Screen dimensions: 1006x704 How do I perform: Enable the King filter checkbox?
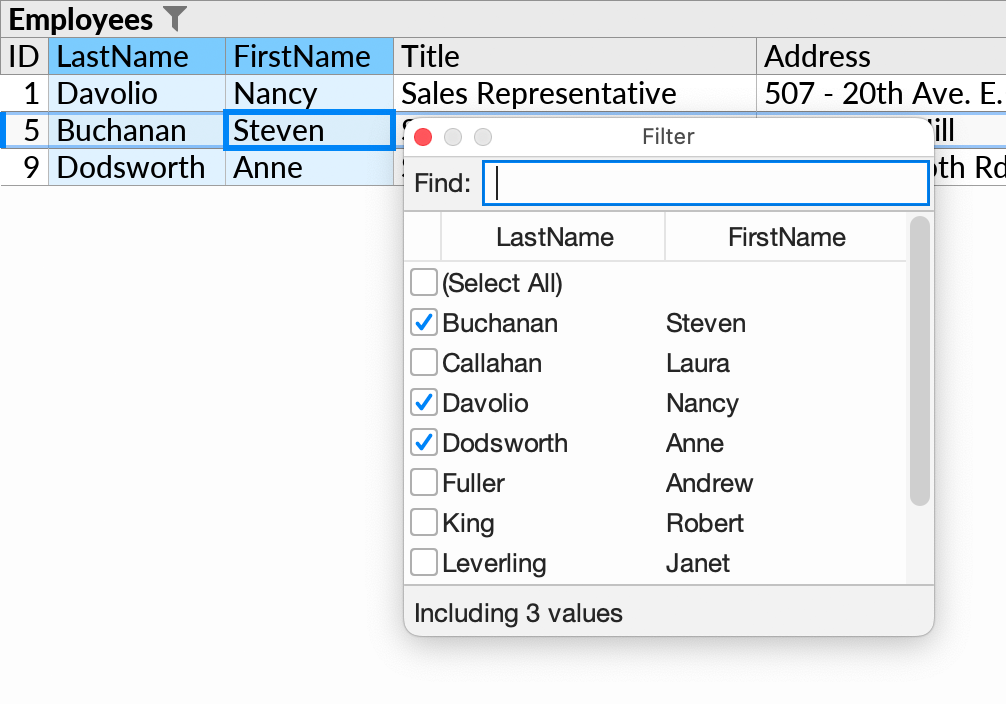point(424,522)
